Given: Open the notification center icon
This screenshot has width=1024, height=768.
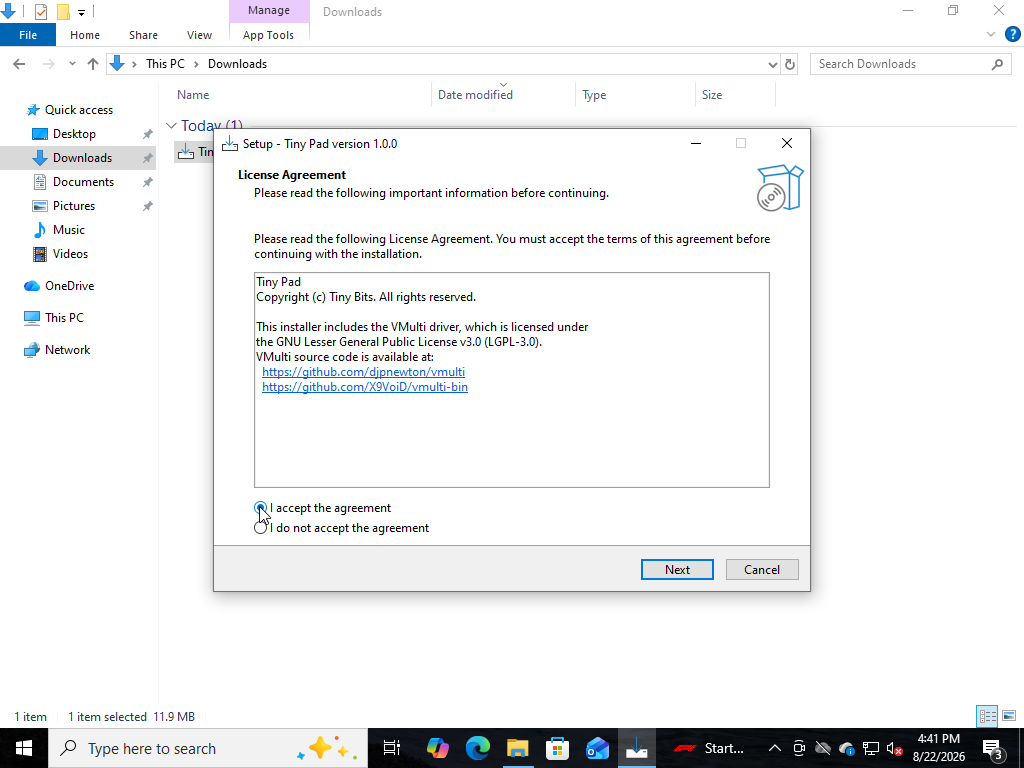Looking at the screenshot, I should click(x=993, y=748).
